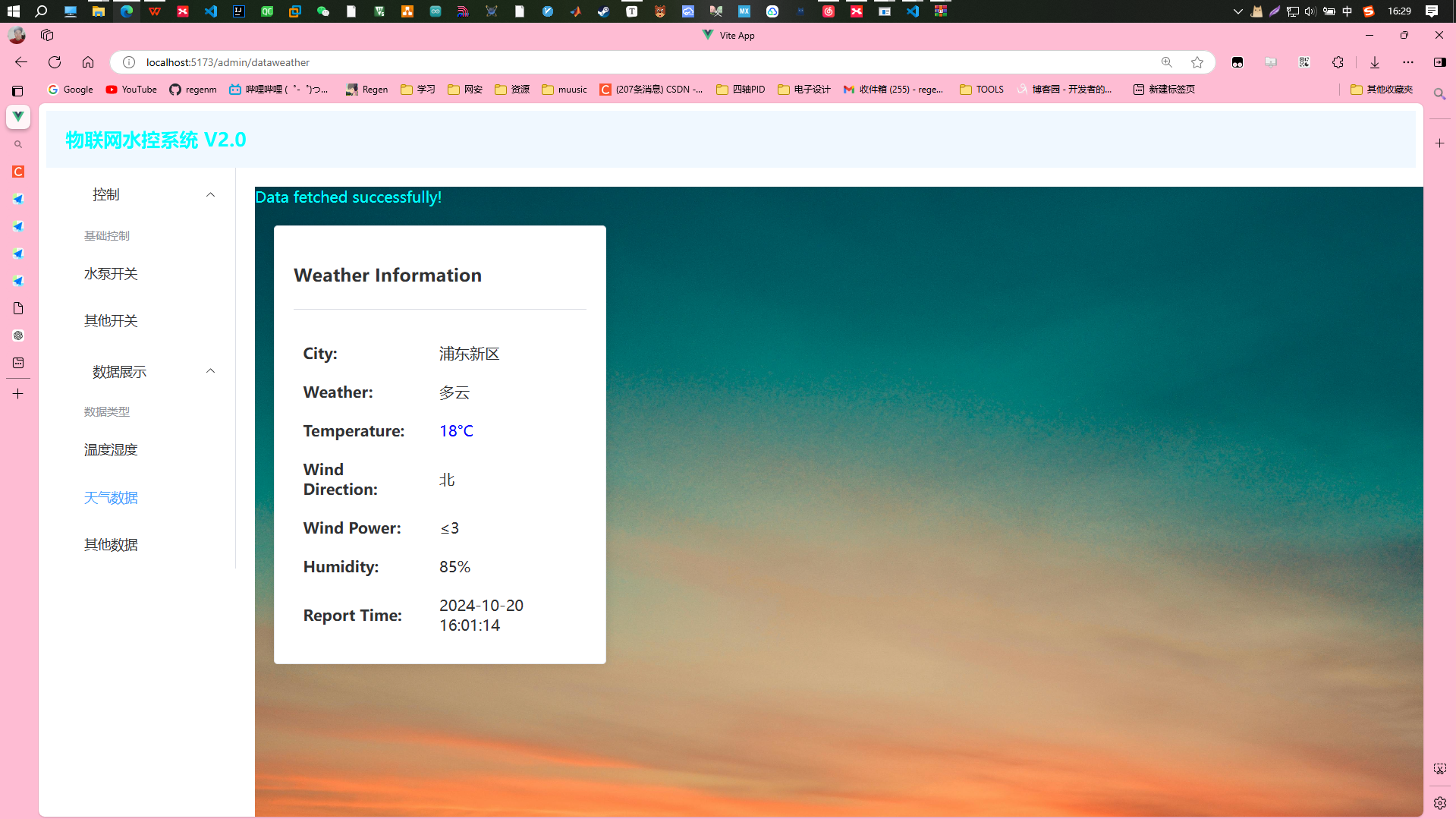Switch to the CSDN vertical tab
The height and width of the screenshot is (819, 1456).
[x=18, y=172]
